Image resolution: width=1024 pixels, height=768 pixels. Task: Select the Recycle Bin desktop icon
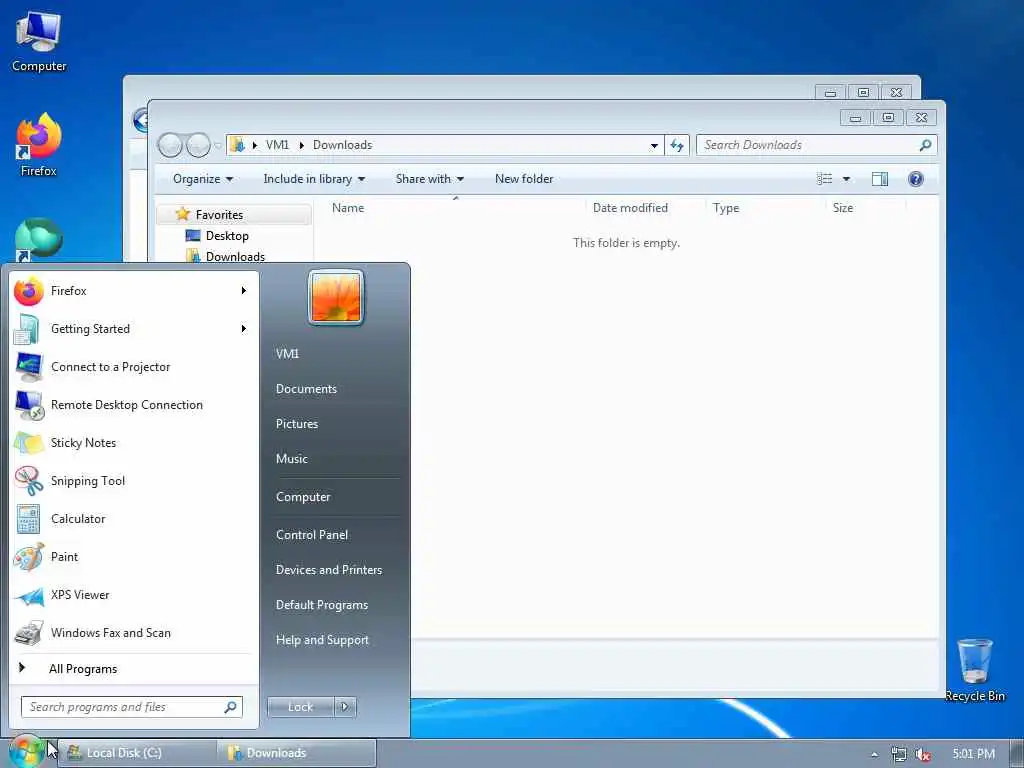point(974,670)
